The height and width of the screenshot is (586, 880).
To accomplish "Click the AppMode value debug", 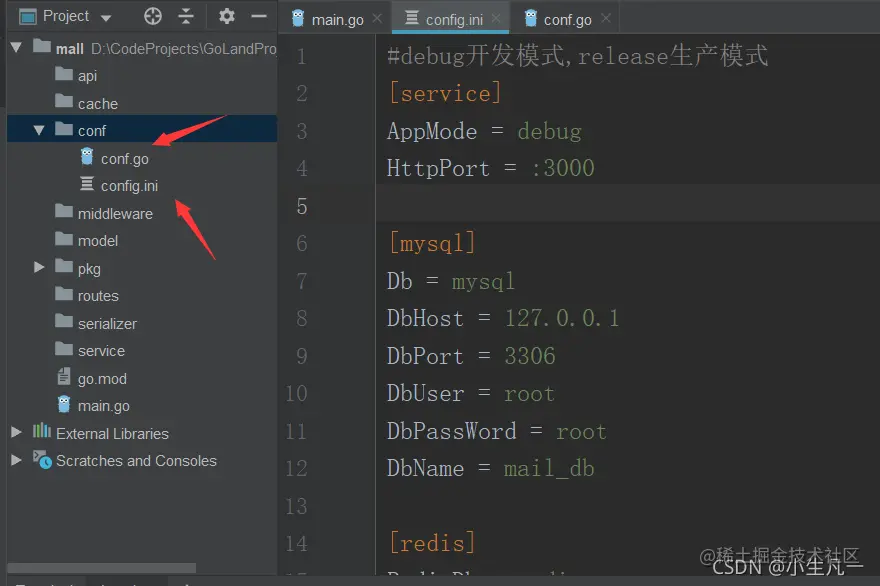I will tap(549, 132).
